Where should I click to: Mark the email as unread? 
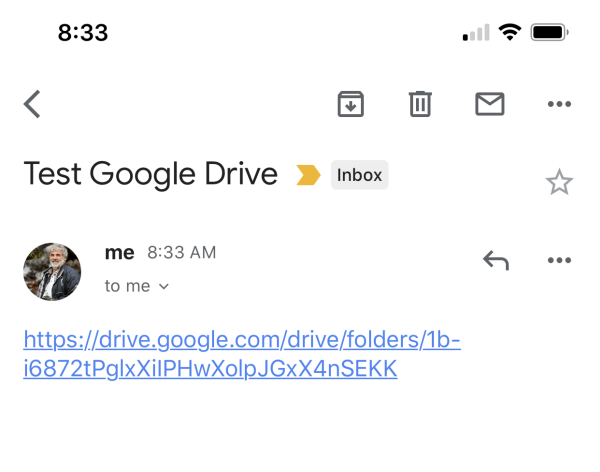(x=489, y=104)
